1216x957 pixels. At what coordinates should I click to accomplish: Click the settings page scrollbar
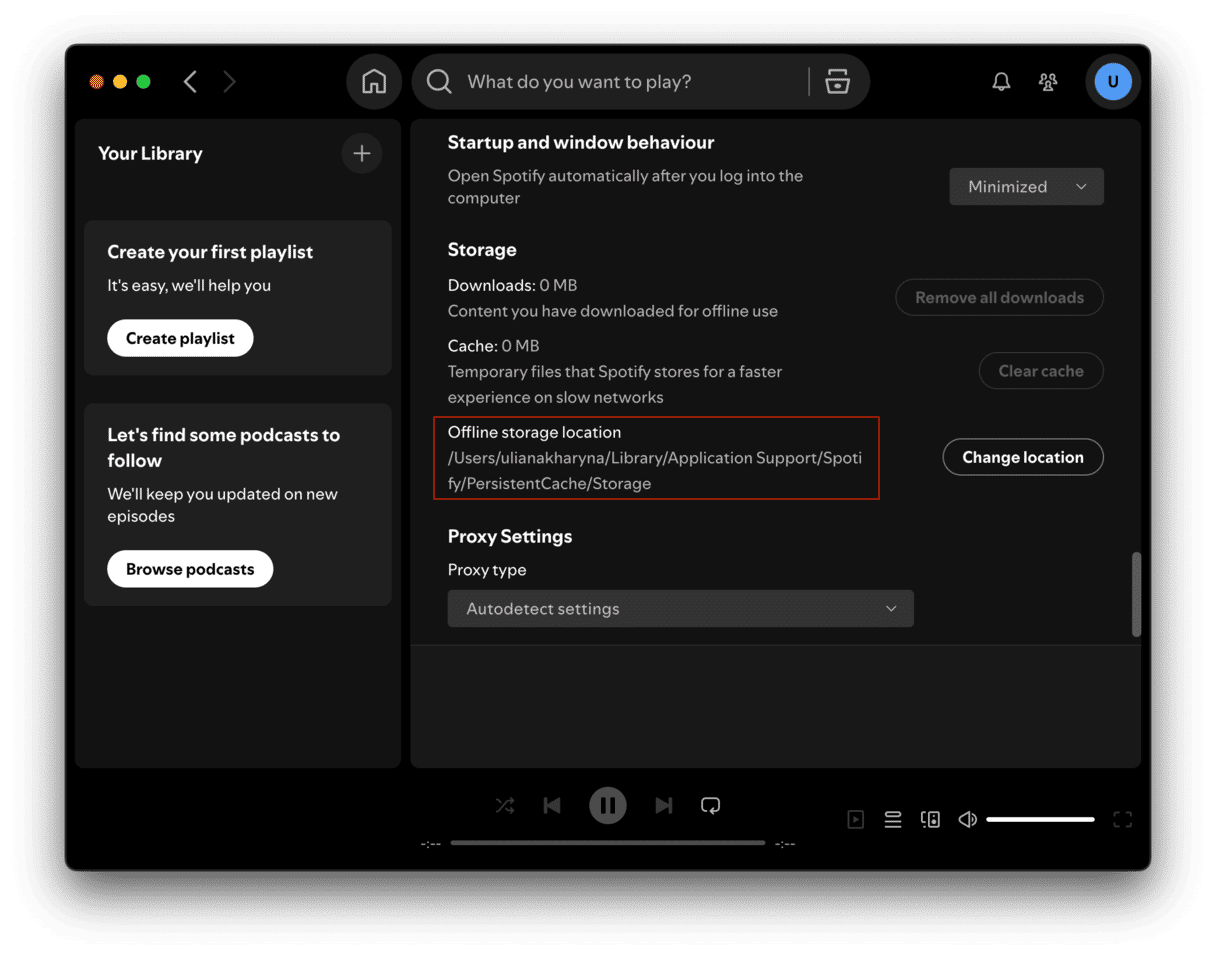pyautogui.click(x=1136, y=594)
